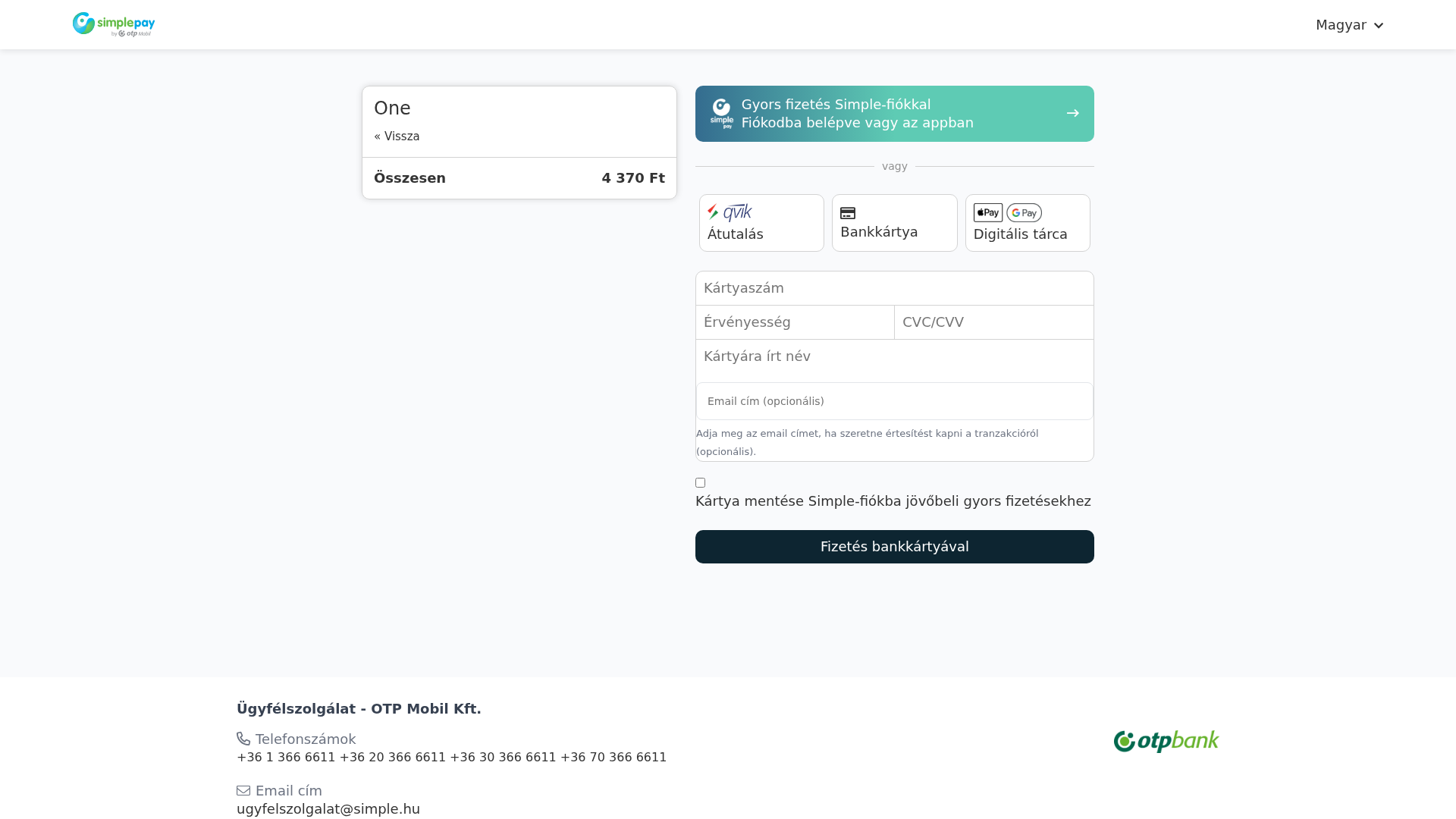Viewport: 1456px width, 819px height.
Task: Go back using the Vissza link
Action: pos(397,136)
